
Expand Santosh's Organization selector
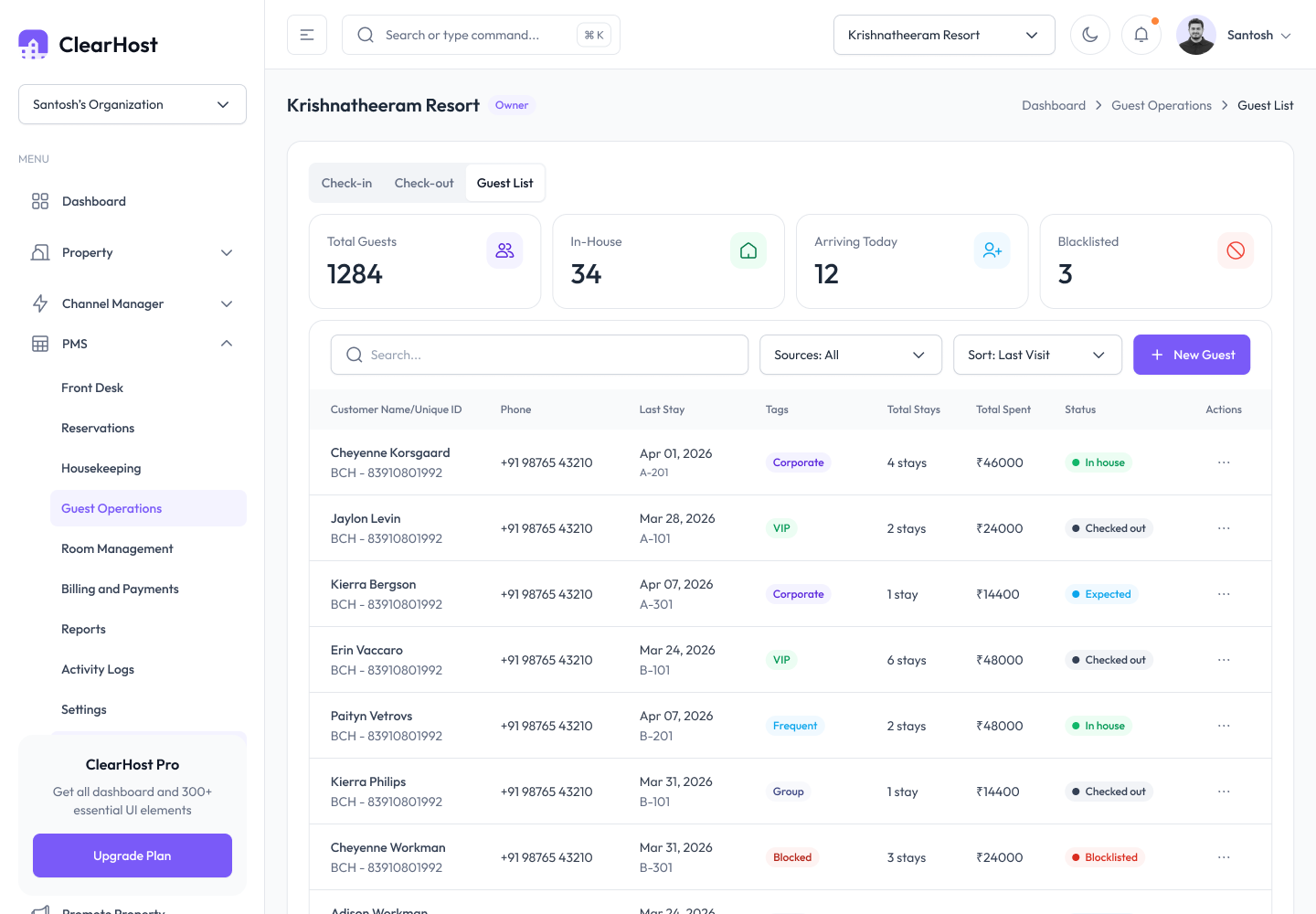tap(133, 104)
